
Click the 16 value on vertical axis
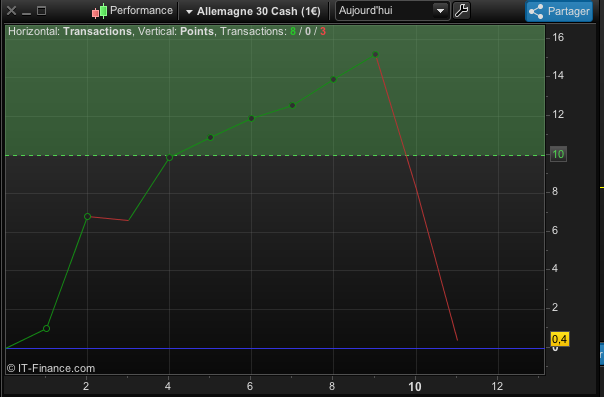[558, 37]
